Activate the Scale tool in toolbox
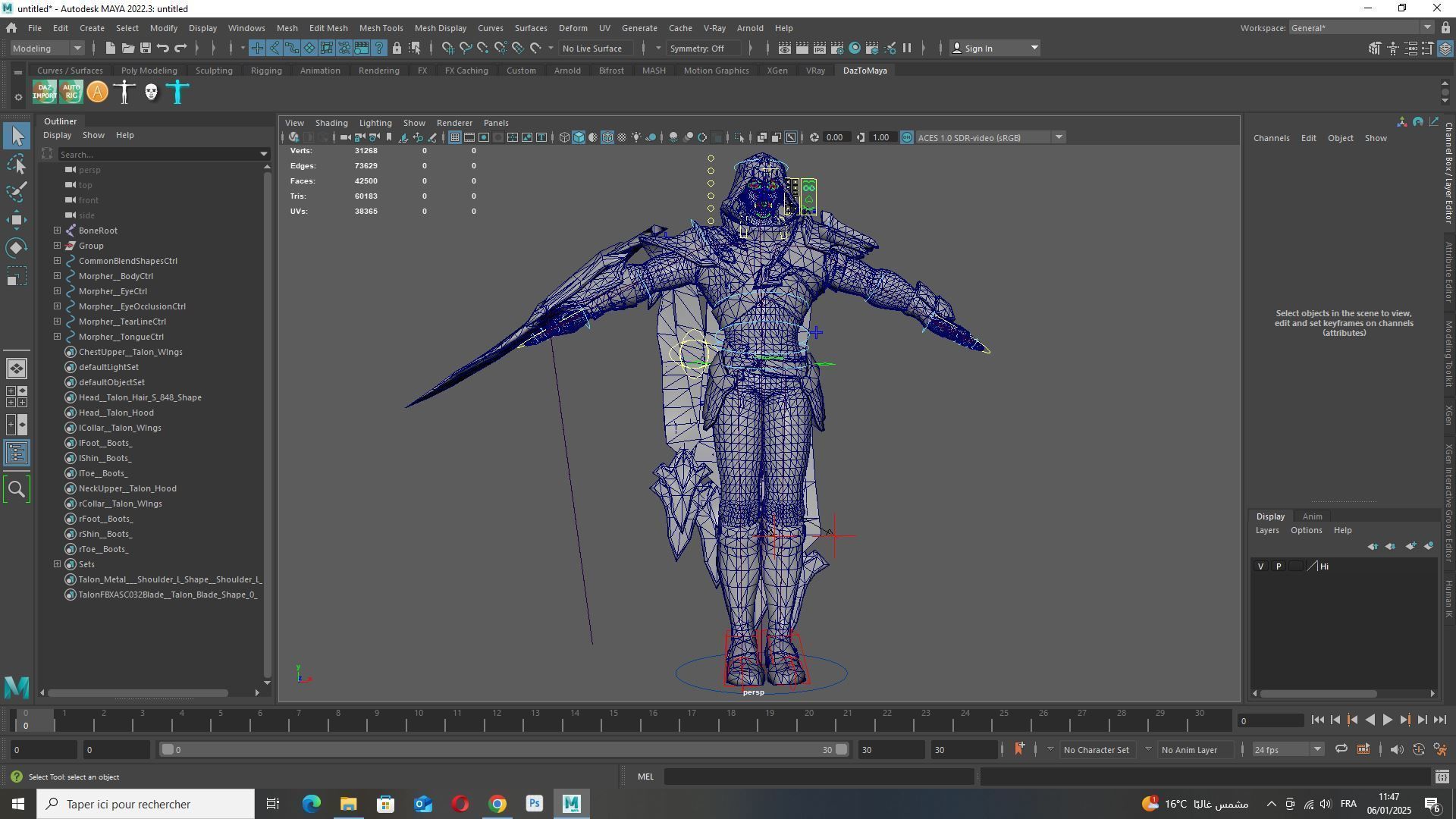 [17, 276]
